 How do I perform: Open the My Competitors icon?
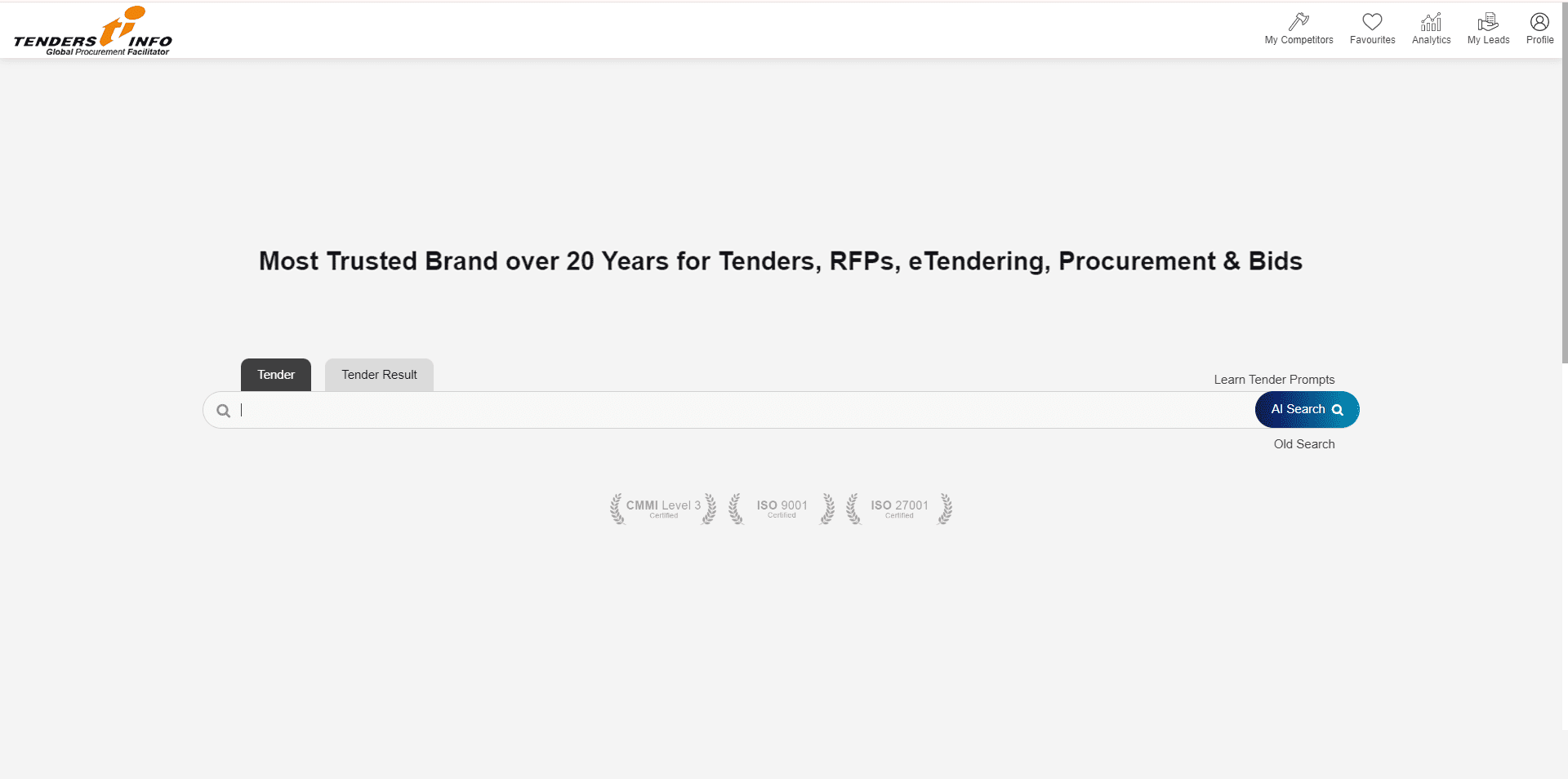click(1298, 21)
